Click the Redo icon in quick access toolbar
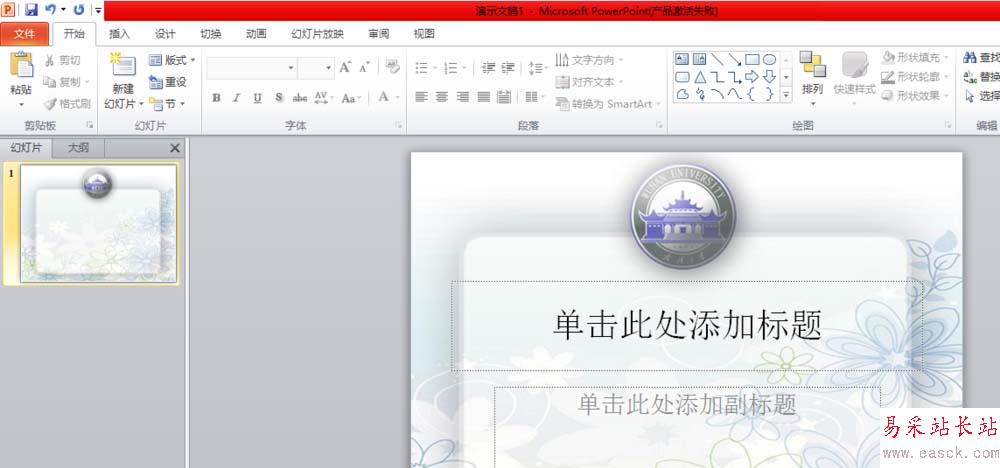 (x=78, y=10)
